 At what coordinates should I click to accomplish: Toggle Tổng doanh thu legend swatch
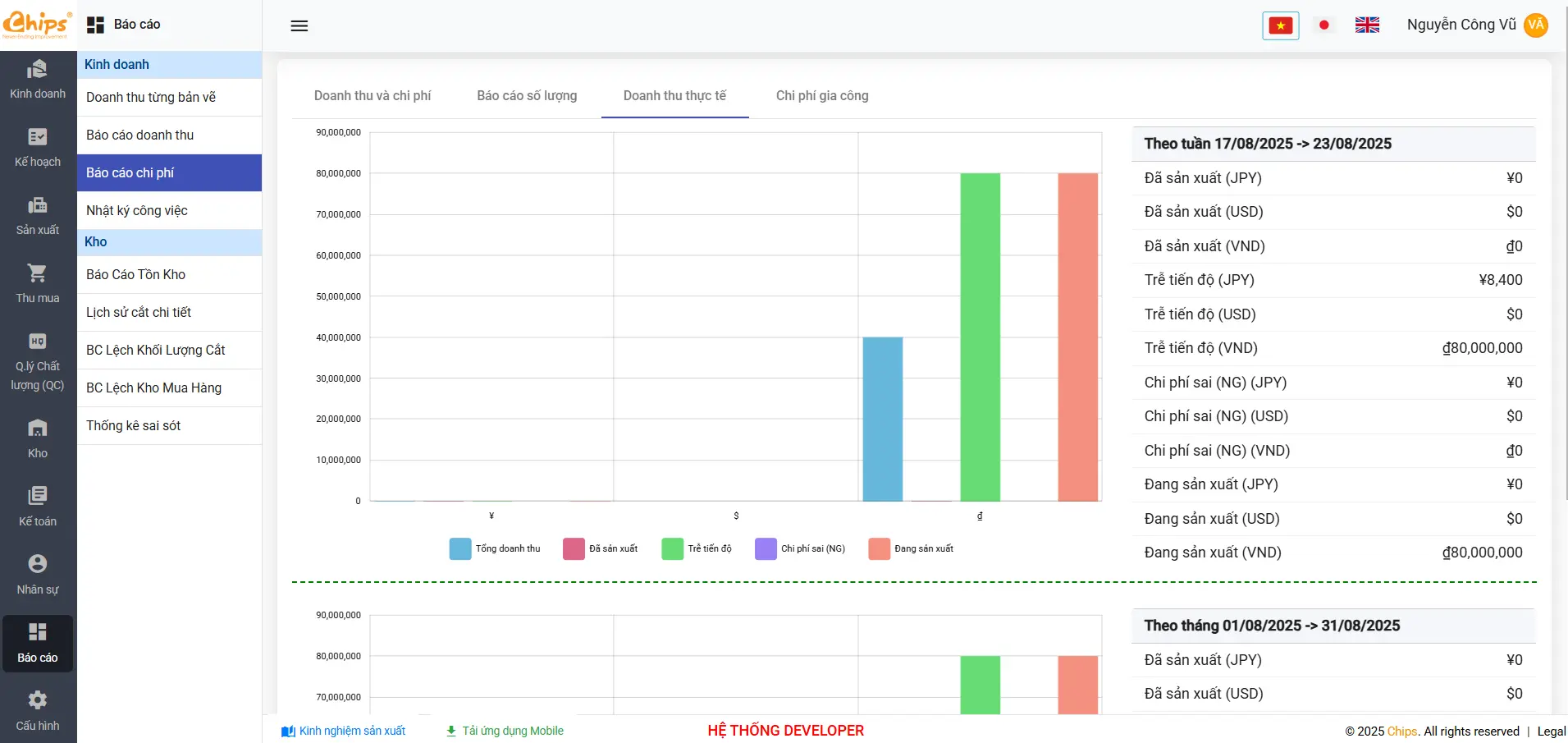click(x=460, y=548)
